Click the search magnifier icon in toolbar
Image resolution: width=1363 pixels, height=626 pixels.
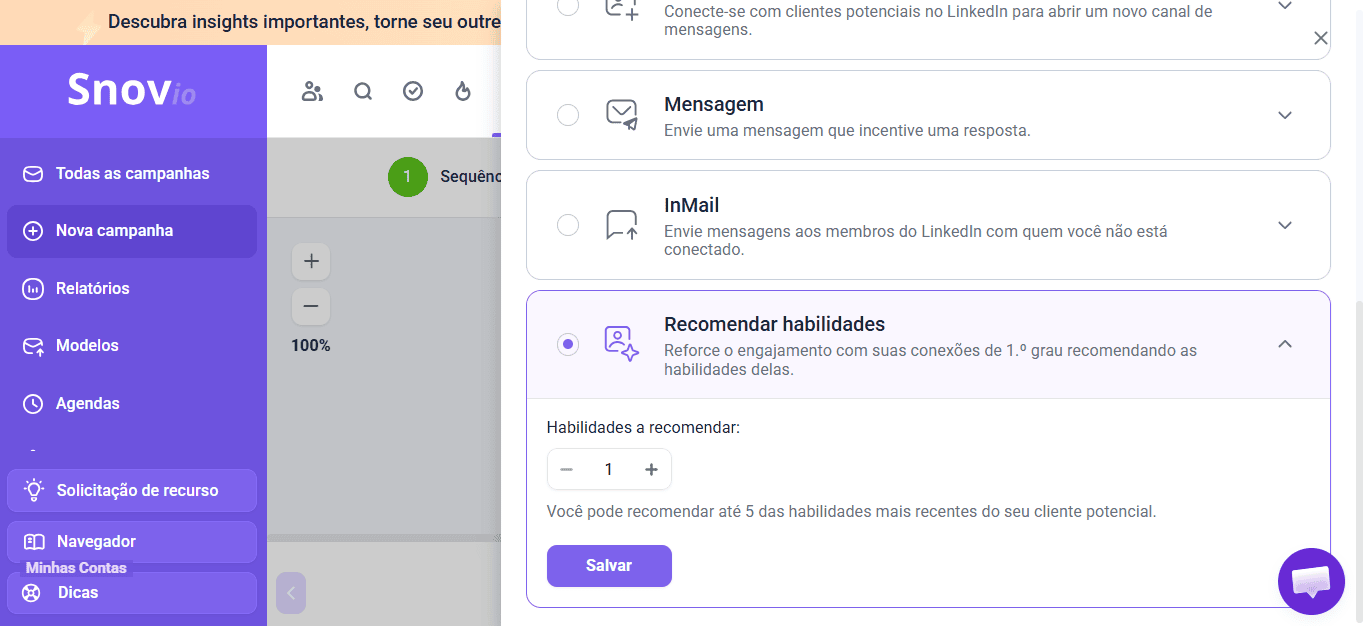pyautogui.click(x=363, y=91)
